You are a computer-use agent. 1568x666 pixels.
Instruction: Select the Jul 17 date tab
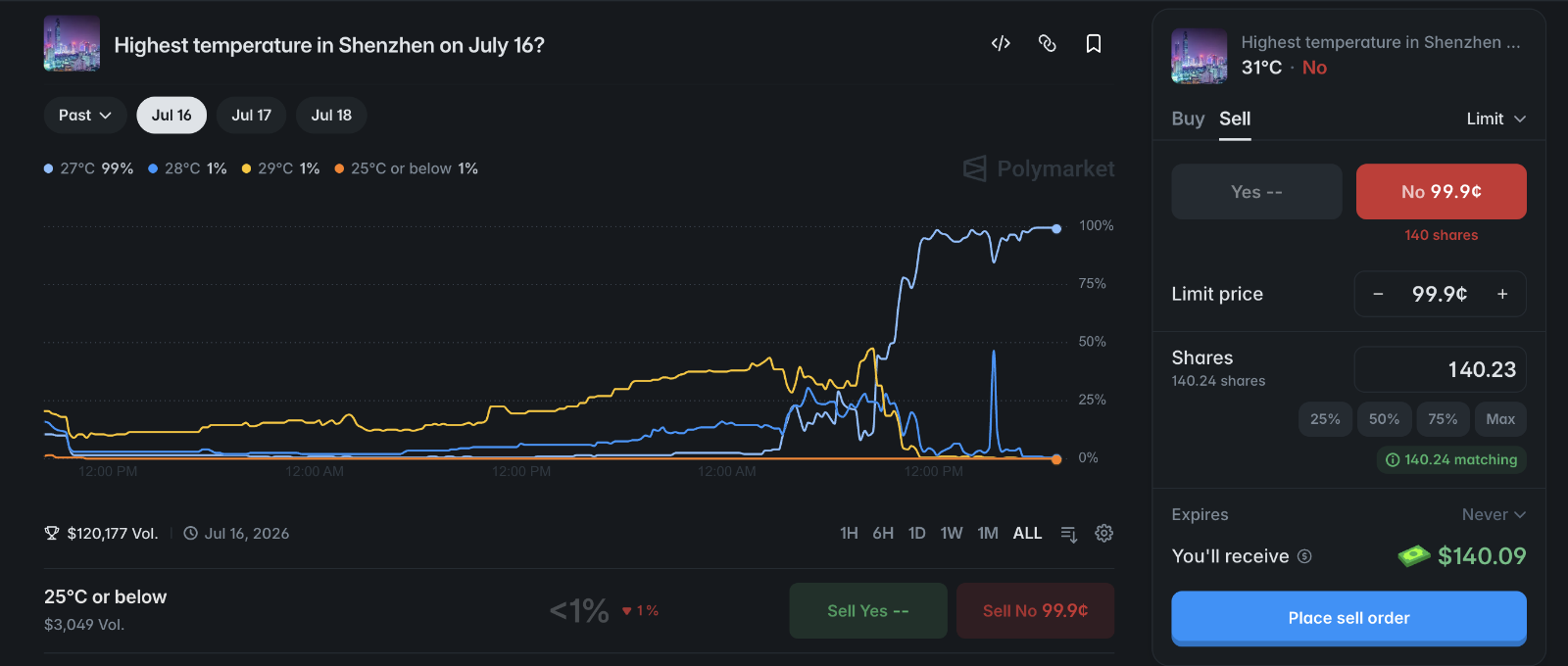(x=251, y=116)
